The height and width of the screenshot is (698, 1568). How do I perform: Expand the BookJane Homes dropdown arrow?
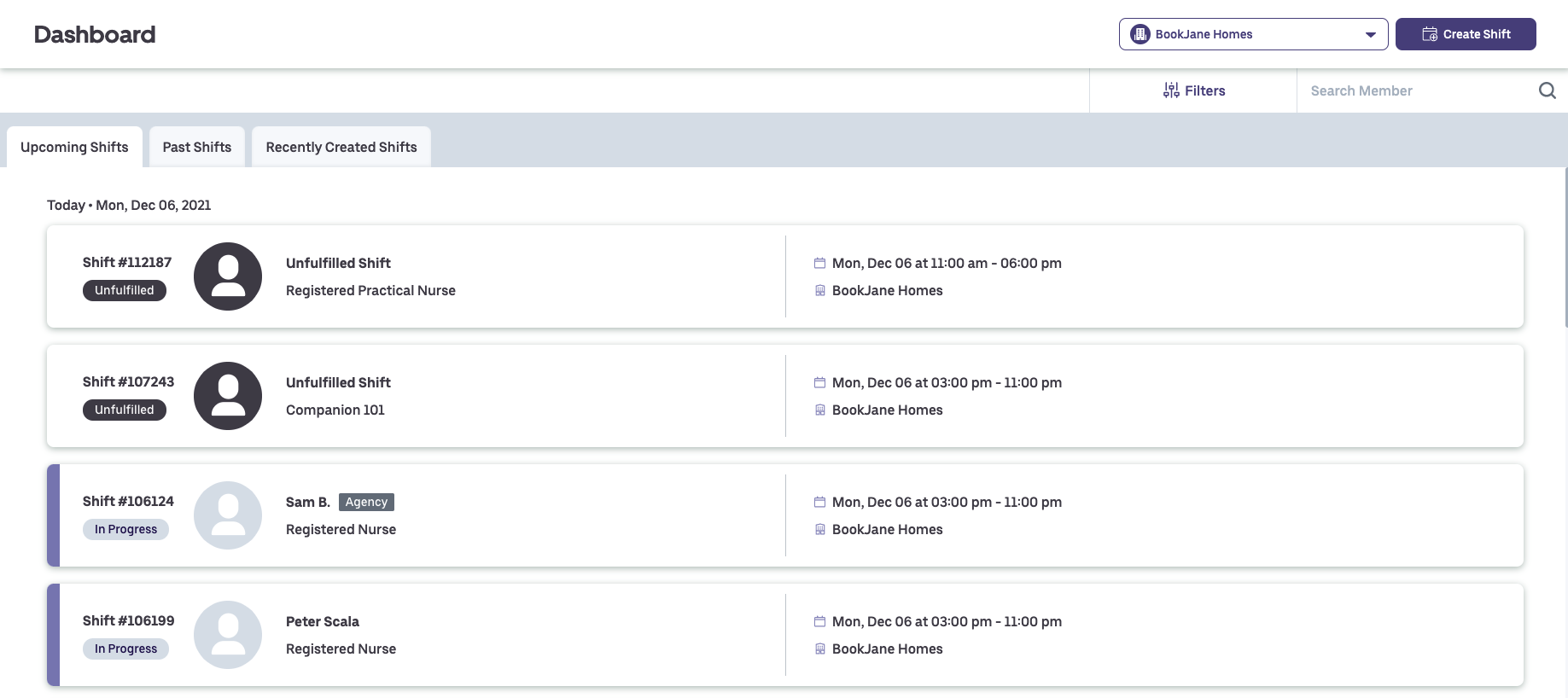1370,35
